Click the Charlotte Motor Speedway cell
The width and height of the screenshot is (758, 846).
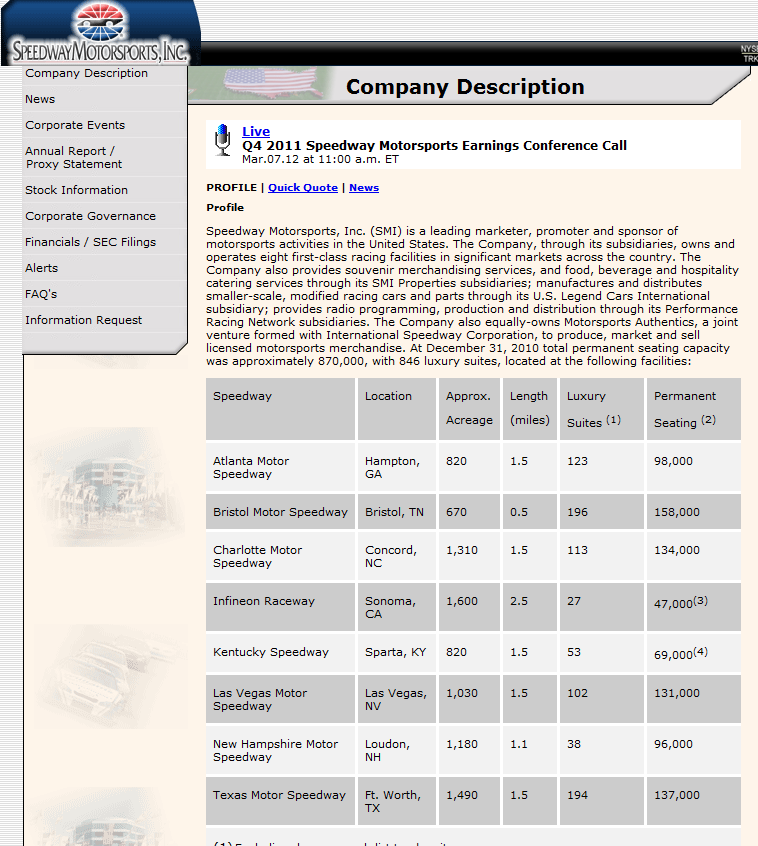point(280,556)
